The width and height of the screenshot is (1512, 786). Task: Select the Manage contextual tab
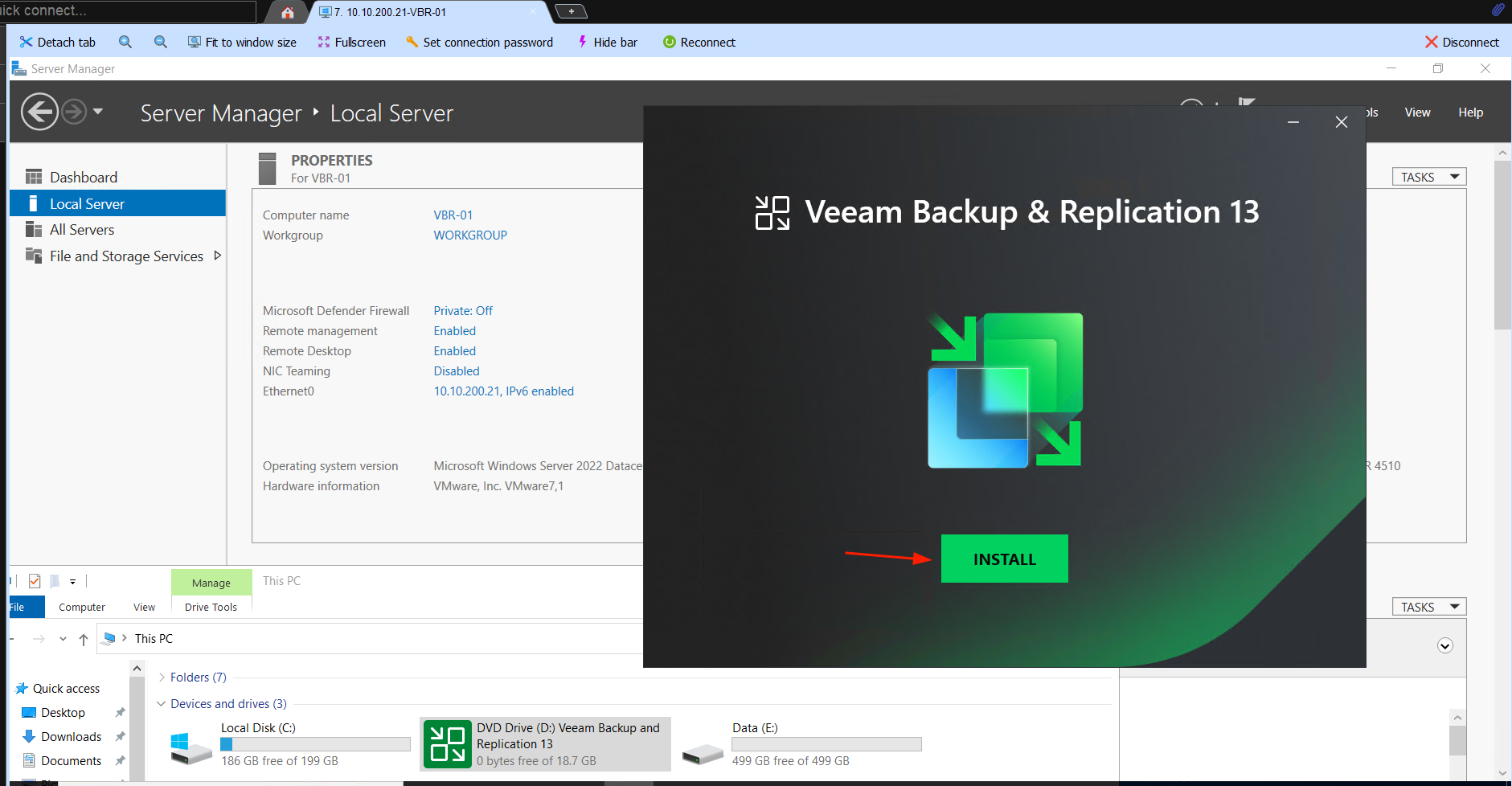pos(211,583)
